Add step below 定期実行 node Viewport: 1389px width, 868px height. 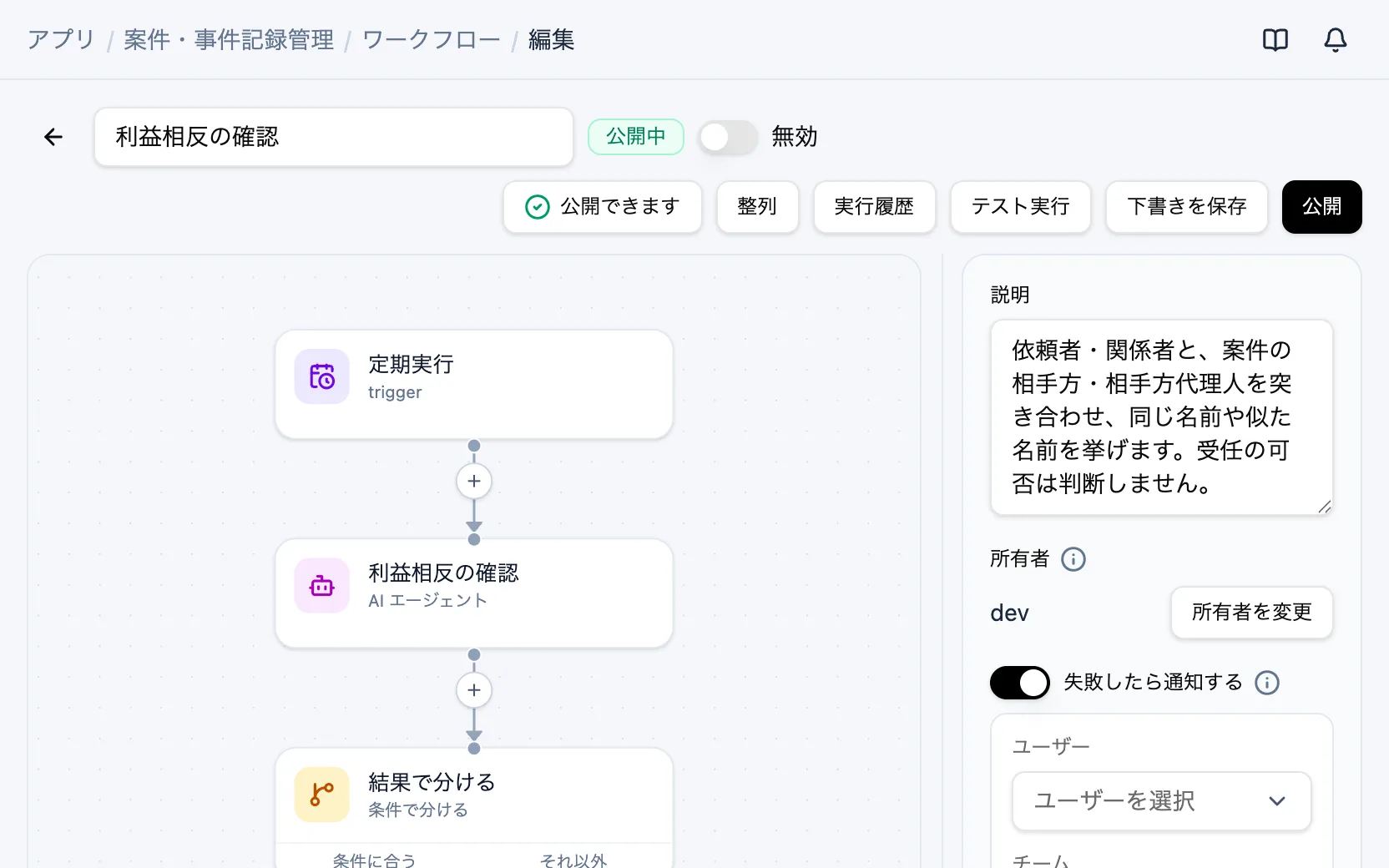474,482
